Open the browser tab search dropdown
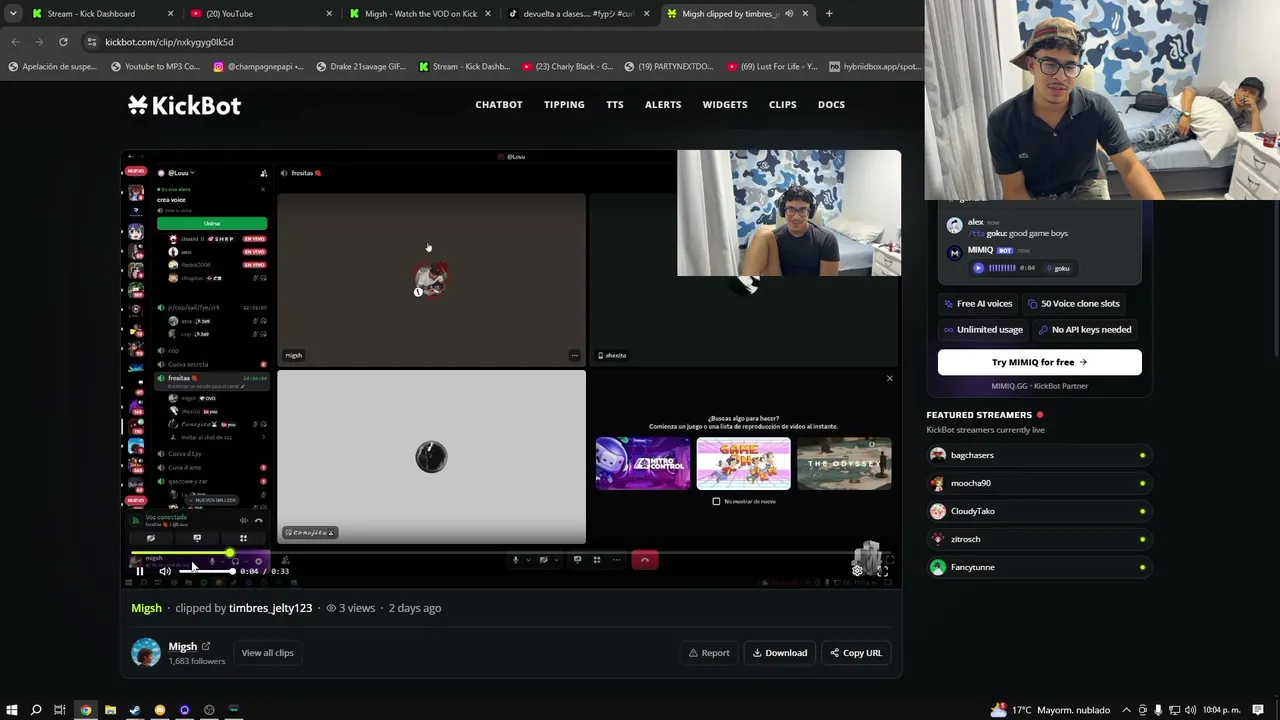 pyautogui.click(x=13, y=14)
